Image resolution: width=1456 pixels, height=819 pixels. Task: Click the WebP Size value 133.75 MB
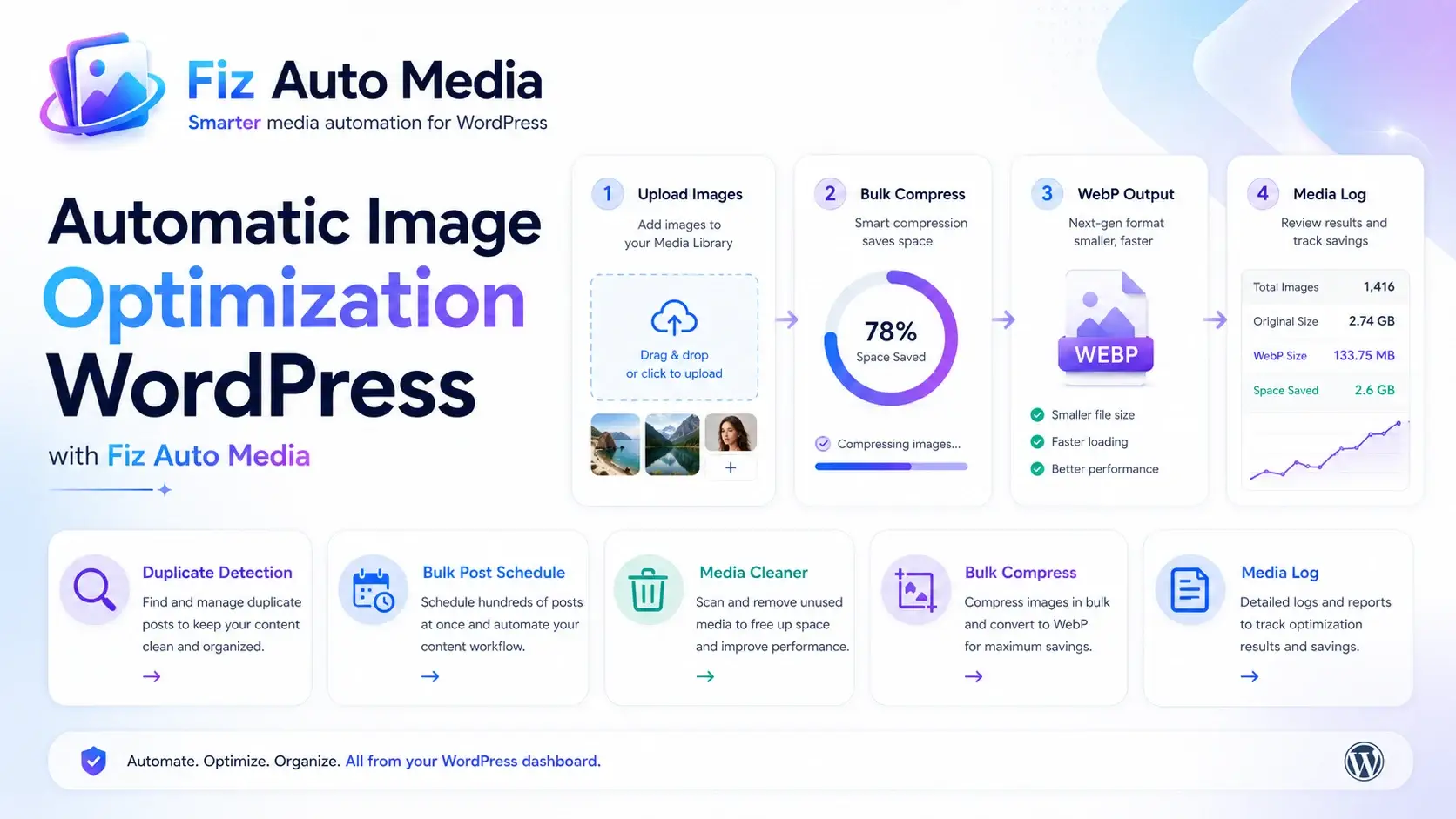[1364, 355]
